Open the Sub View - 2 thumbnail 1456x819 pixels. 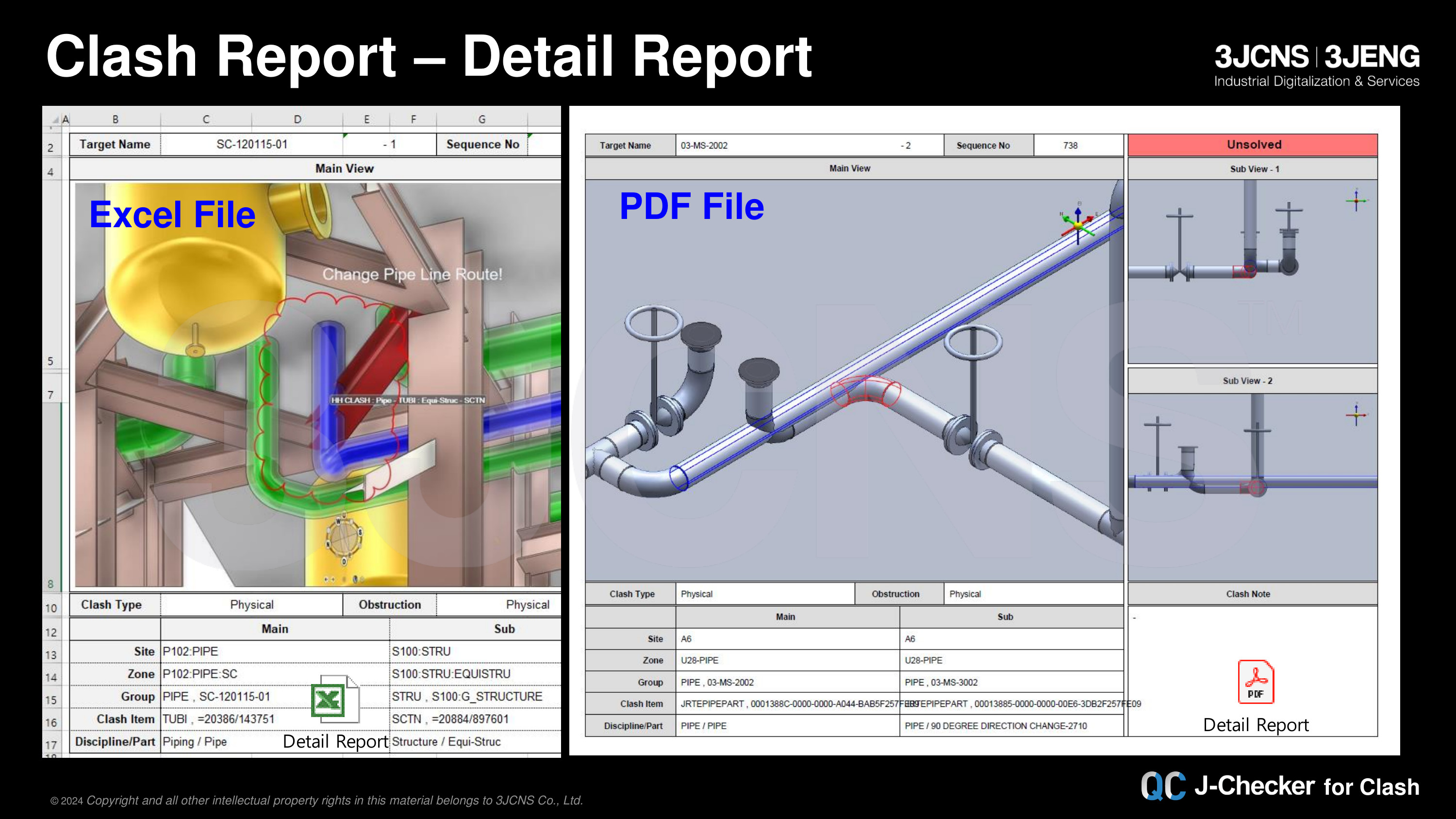point(1253,486)
